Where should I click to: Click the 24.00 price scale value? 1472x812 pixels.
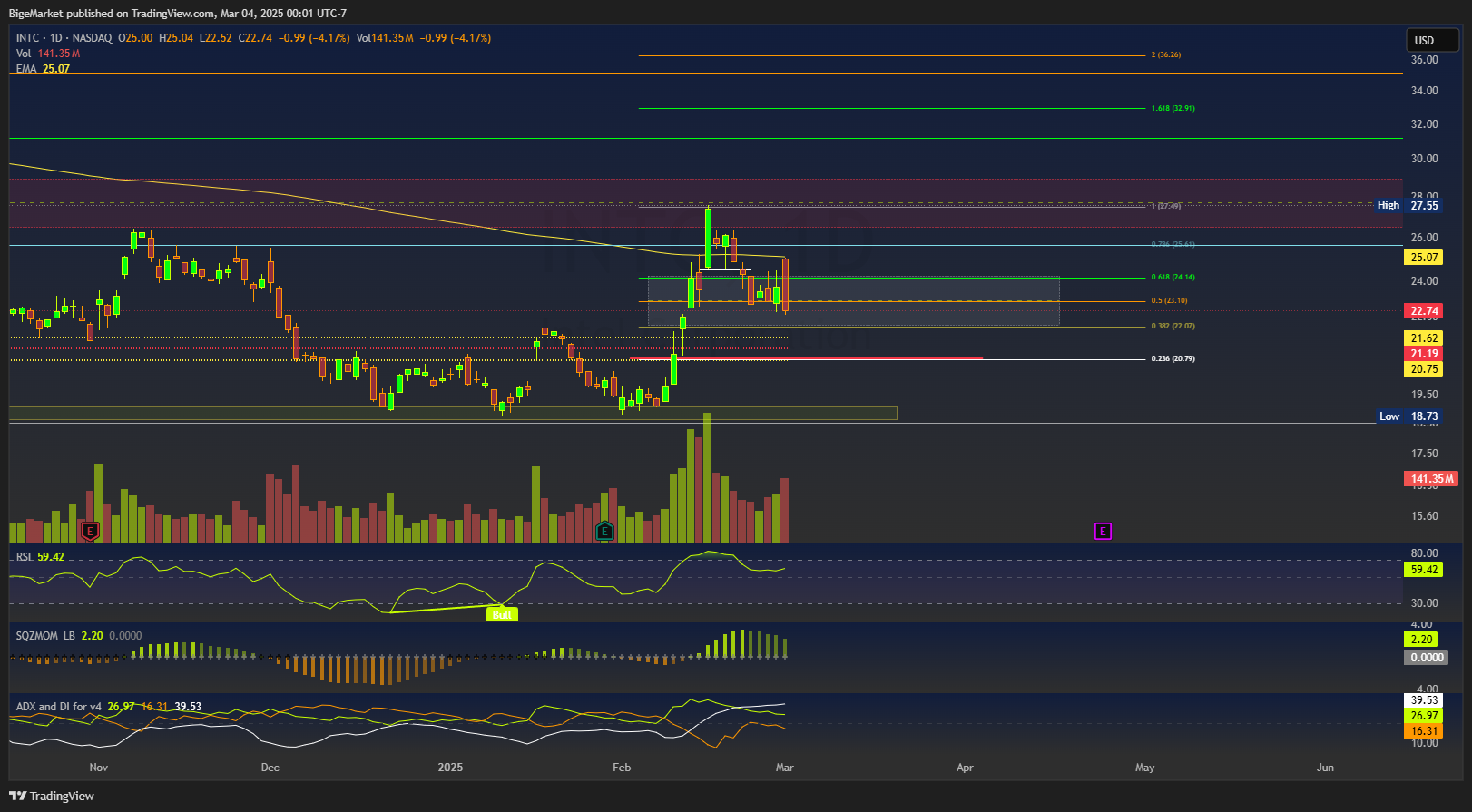coord(1424,281)
